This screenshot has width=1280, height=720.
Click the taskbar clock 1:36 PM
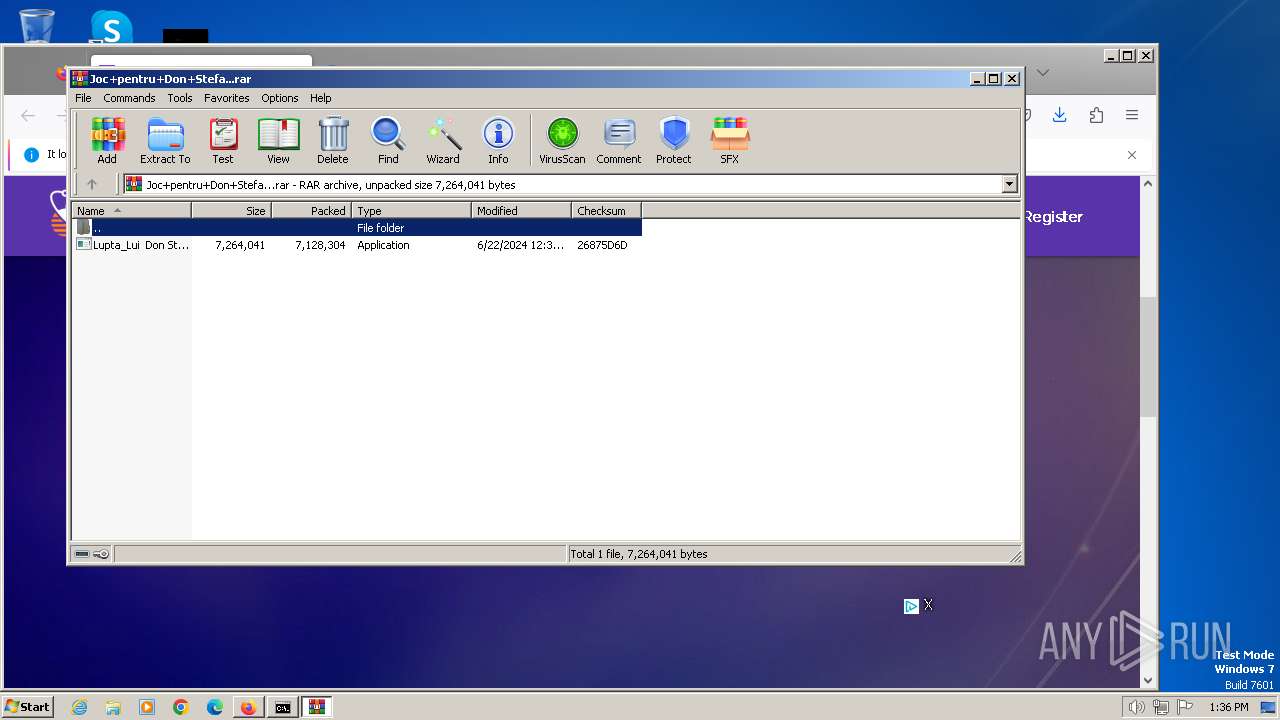tap(1229, 707)
